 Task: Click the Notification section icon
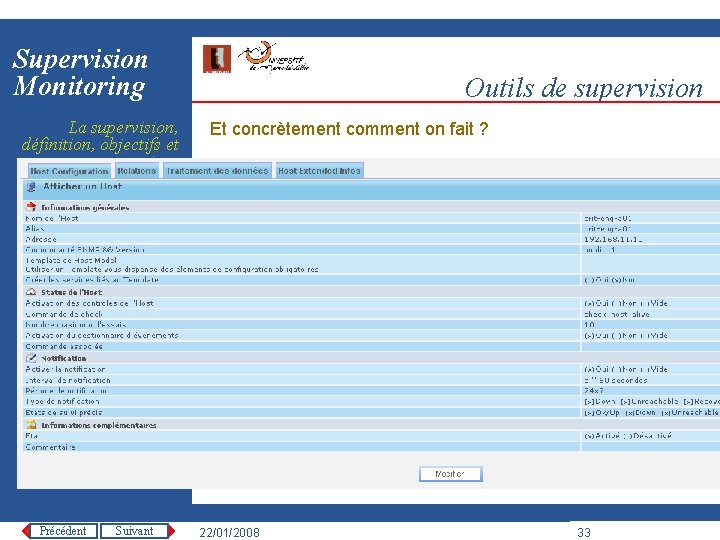click(31, 358)
